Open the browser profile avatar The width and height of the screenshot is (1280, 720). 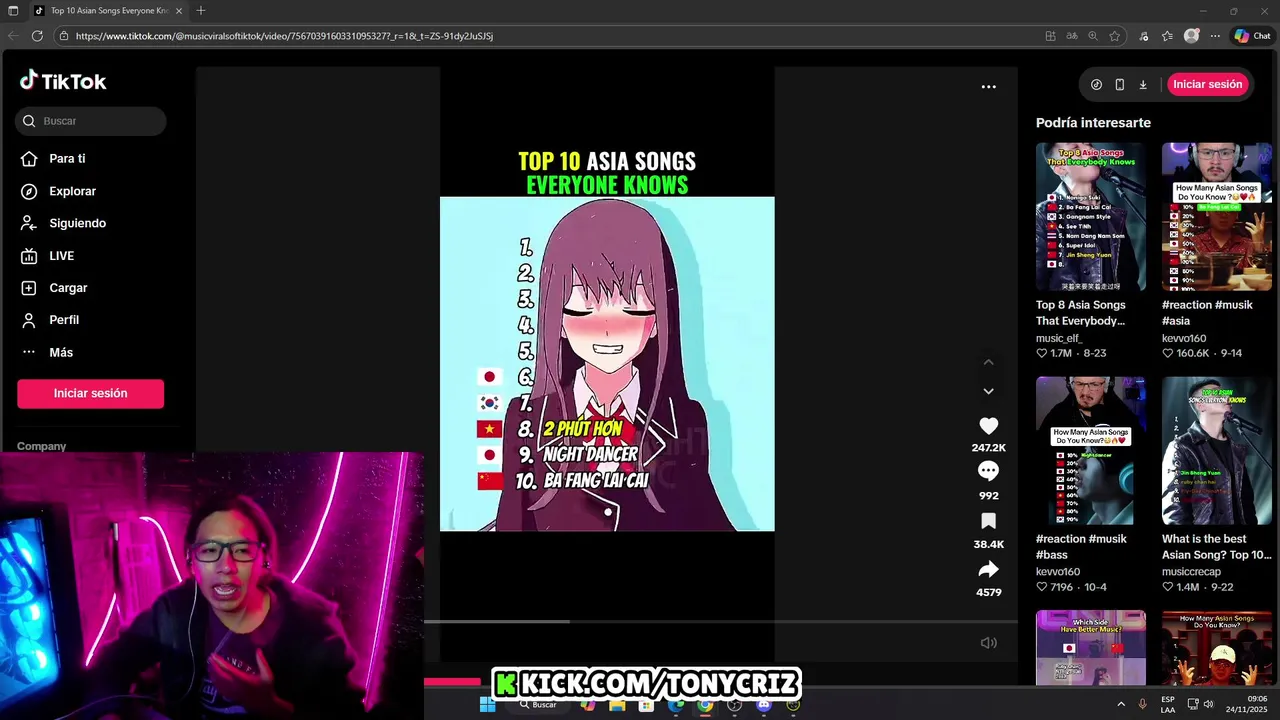[1191, 36]
